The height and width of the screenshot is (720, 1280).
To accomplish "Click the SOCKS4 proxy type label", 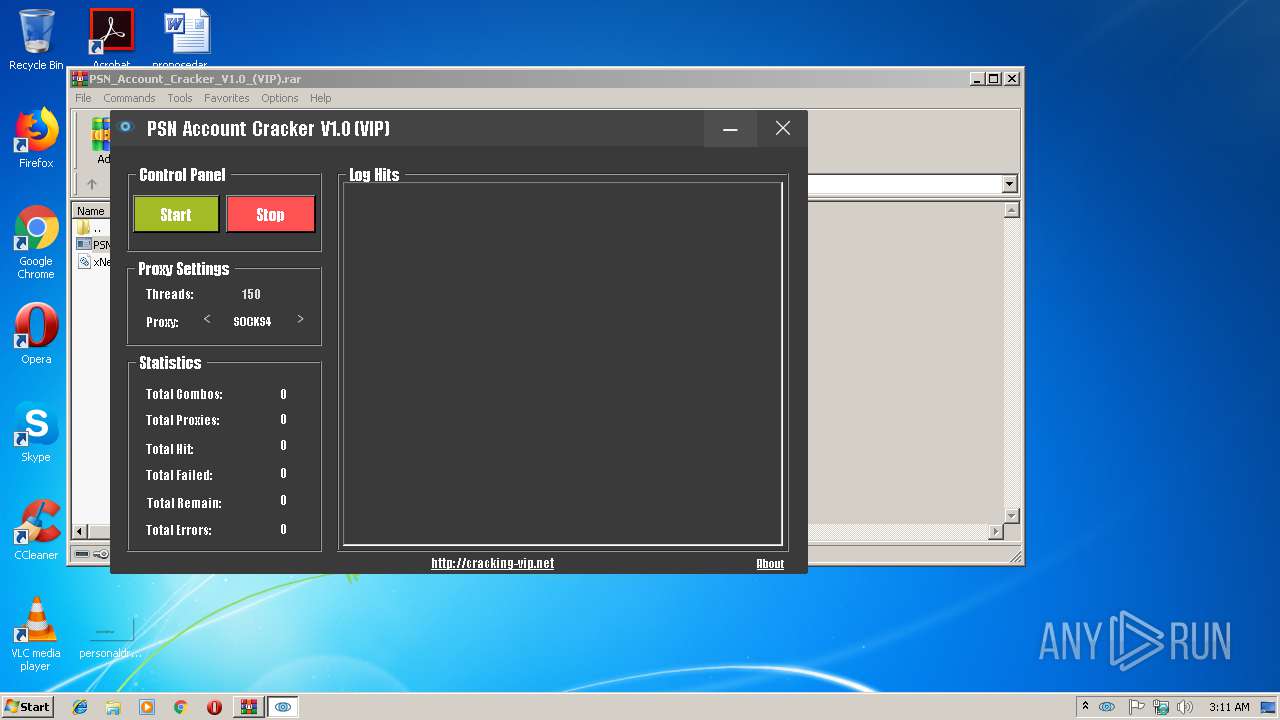I will 252,322.
